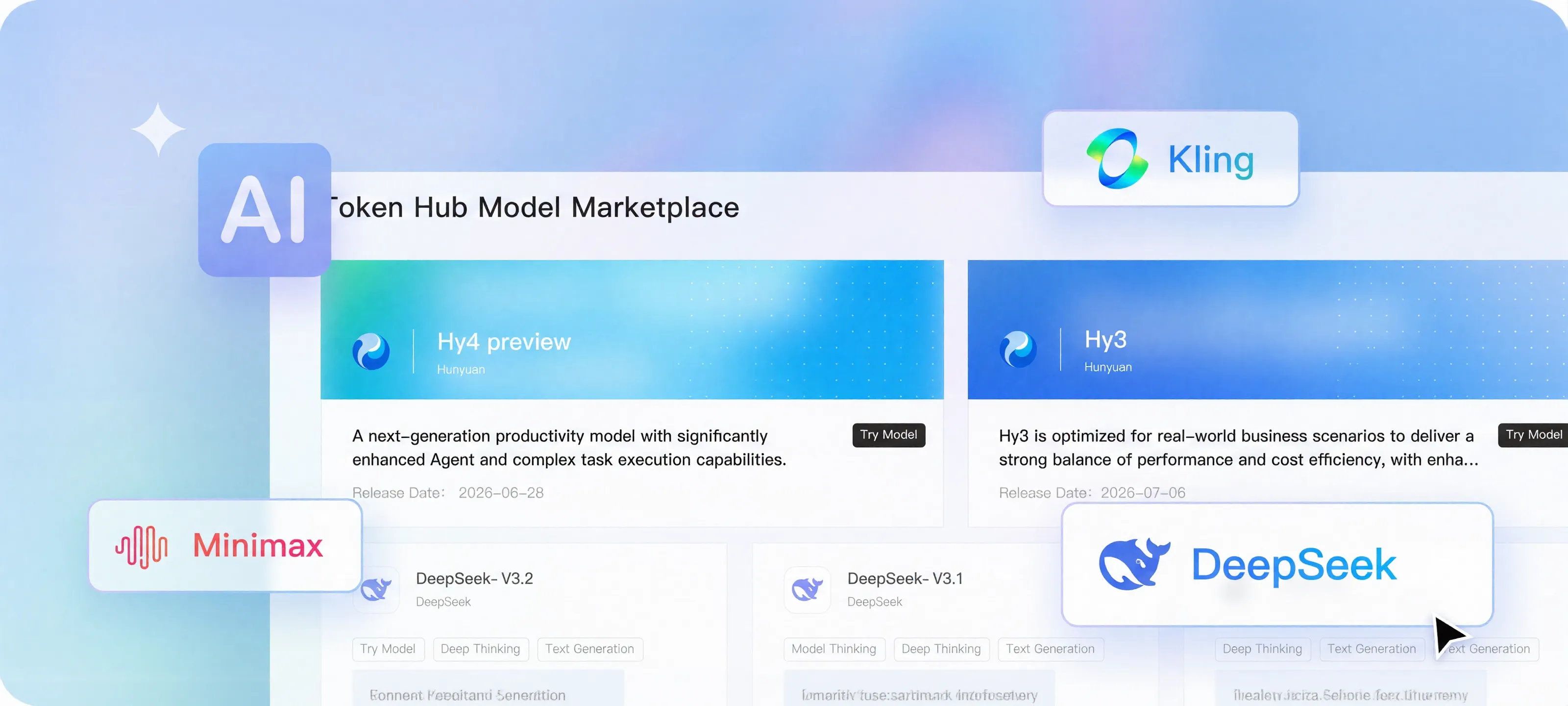Click Try Model tag under DeepSeek-V3.2

coord(388,649)
